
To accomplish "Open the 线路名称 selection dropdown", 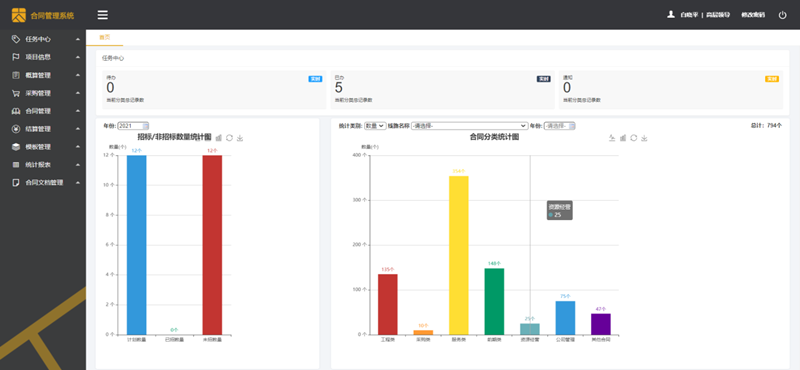I will pyautogui.click(x=469, y=126).
